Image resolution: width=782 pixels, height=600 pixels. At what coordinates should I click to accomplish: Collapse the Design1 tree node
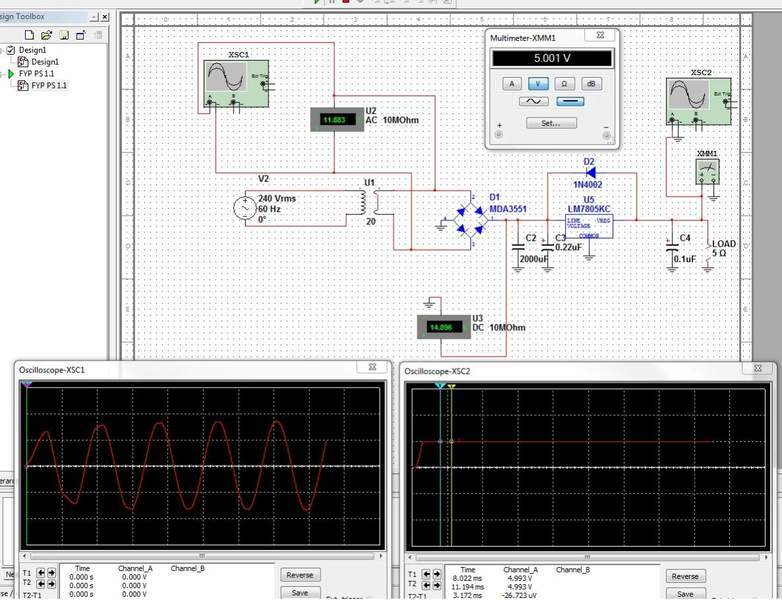pyautogui.click(x=3, y=50)
